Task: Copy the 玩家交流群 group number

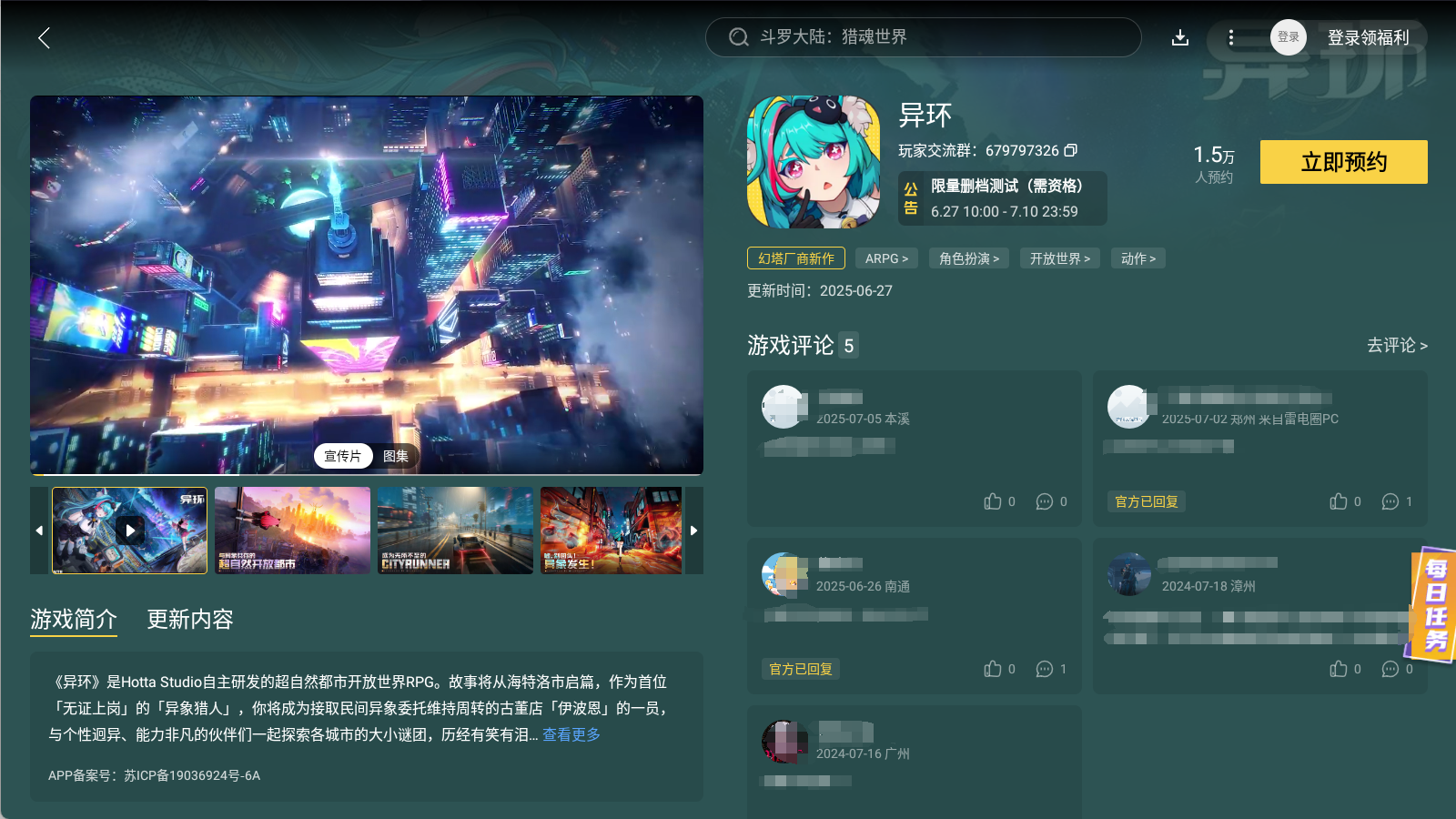Action: (x=1071, y=150)
